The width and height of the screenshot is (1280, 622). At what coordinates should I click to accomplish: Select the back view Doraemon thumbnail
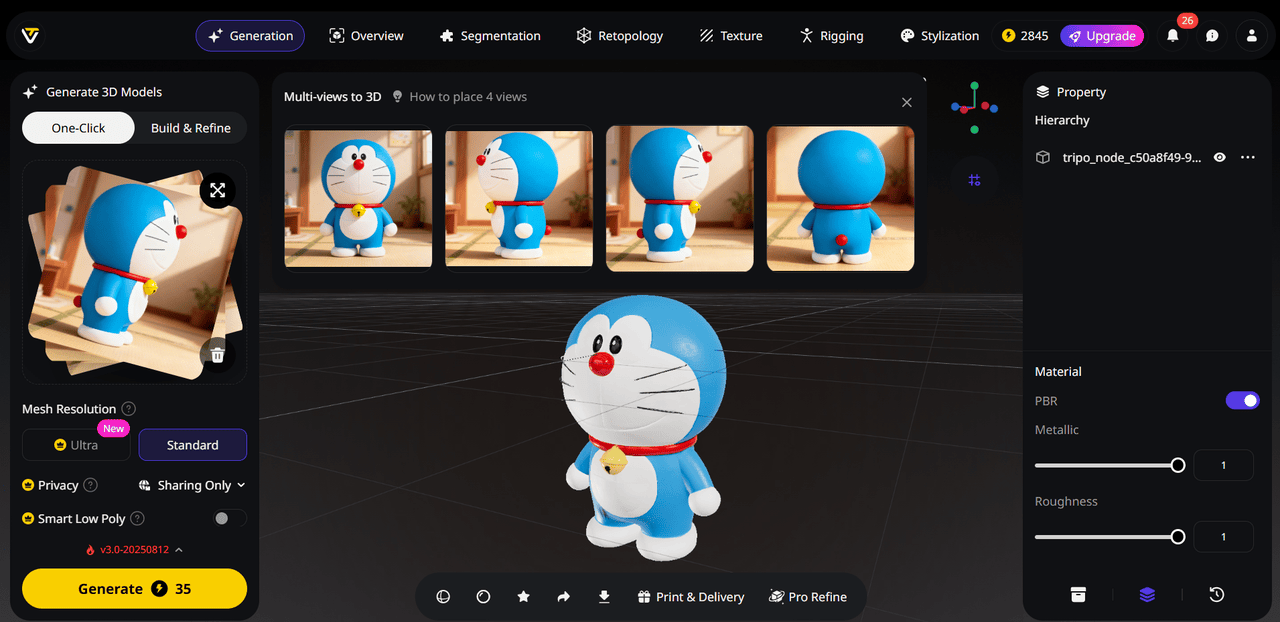tap(840, 198)
